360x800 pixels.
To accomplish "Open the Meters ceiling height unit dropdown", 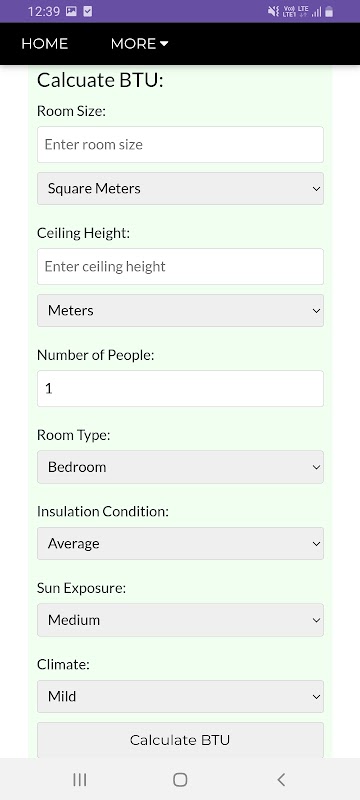I will click(180, 310).
